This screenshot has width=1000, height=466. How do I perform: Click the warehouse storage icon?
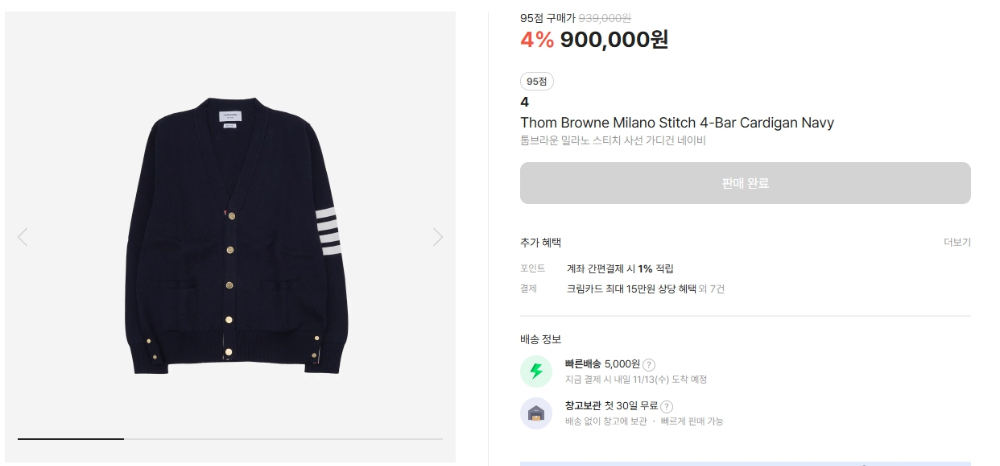pos(536,413)
